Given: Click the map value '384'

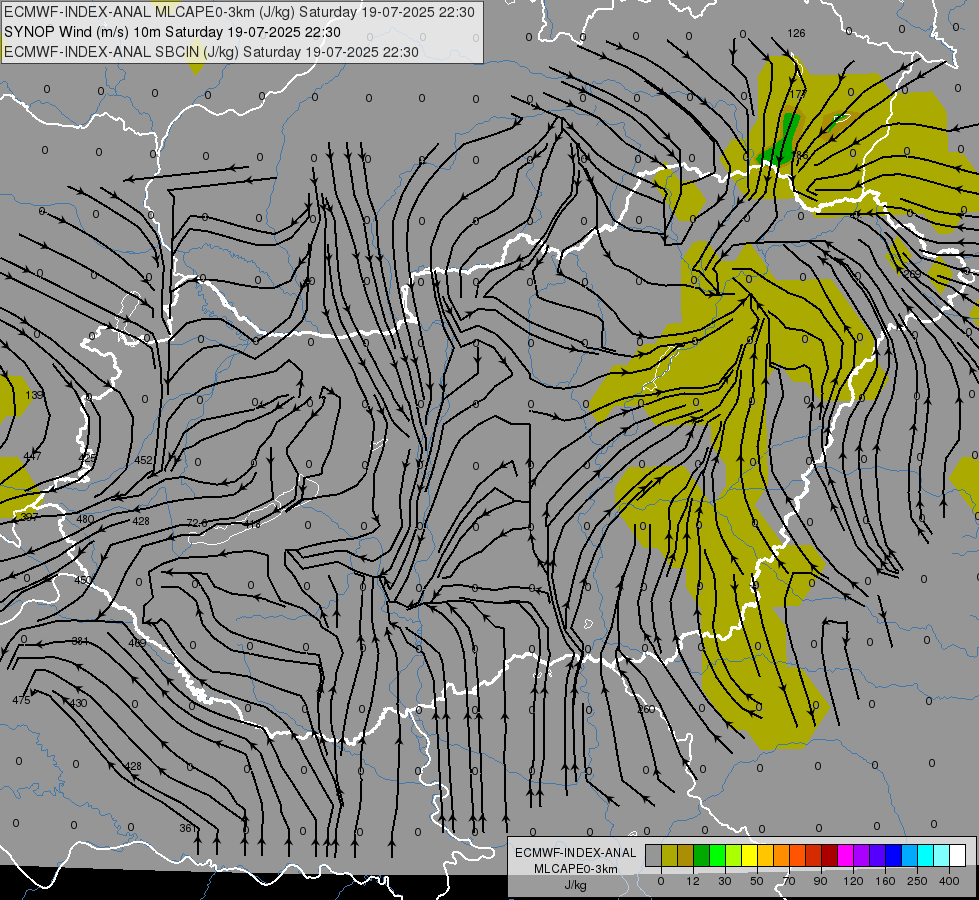Looking at the screenshot, I should point(80,641).
